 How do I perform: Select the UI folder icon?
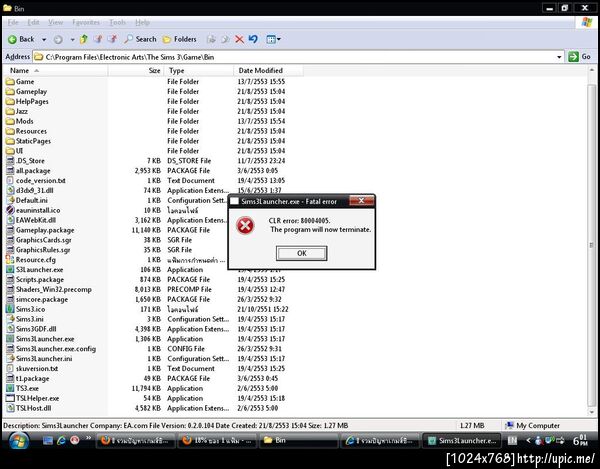tap(10, 151)
